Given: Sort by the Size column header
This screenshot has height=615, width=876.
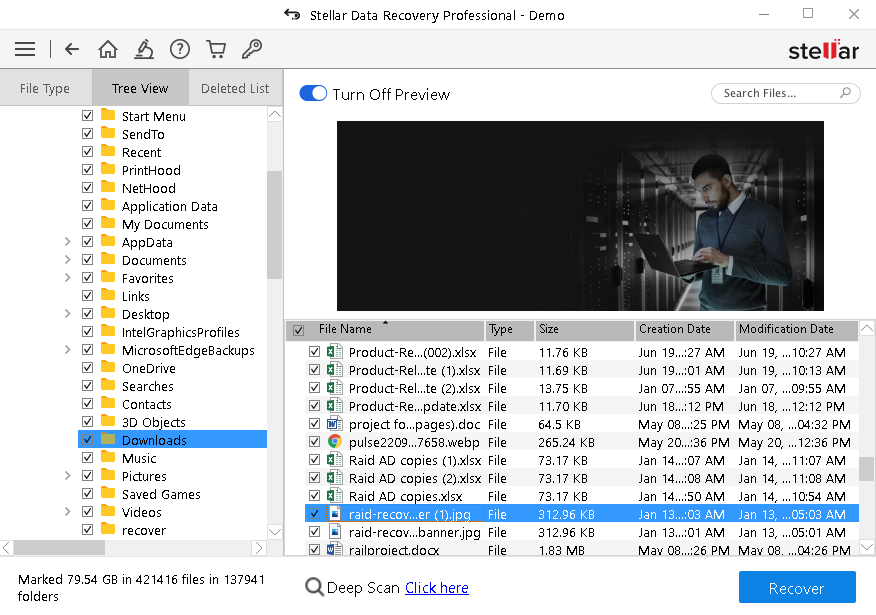Looking at the screenshot, I should pyautogui.click(x=584, y=330).
